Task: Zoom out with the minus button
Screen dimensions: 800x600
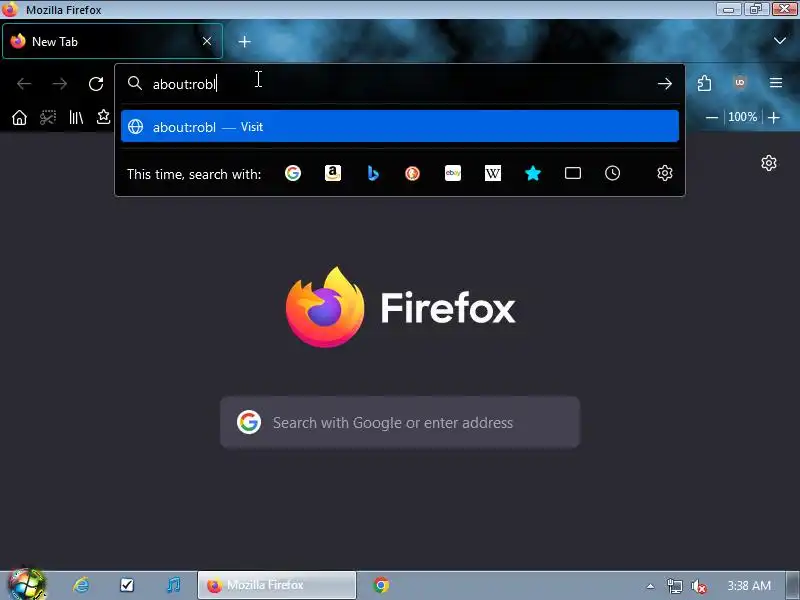Action: [x=712, y=118]
